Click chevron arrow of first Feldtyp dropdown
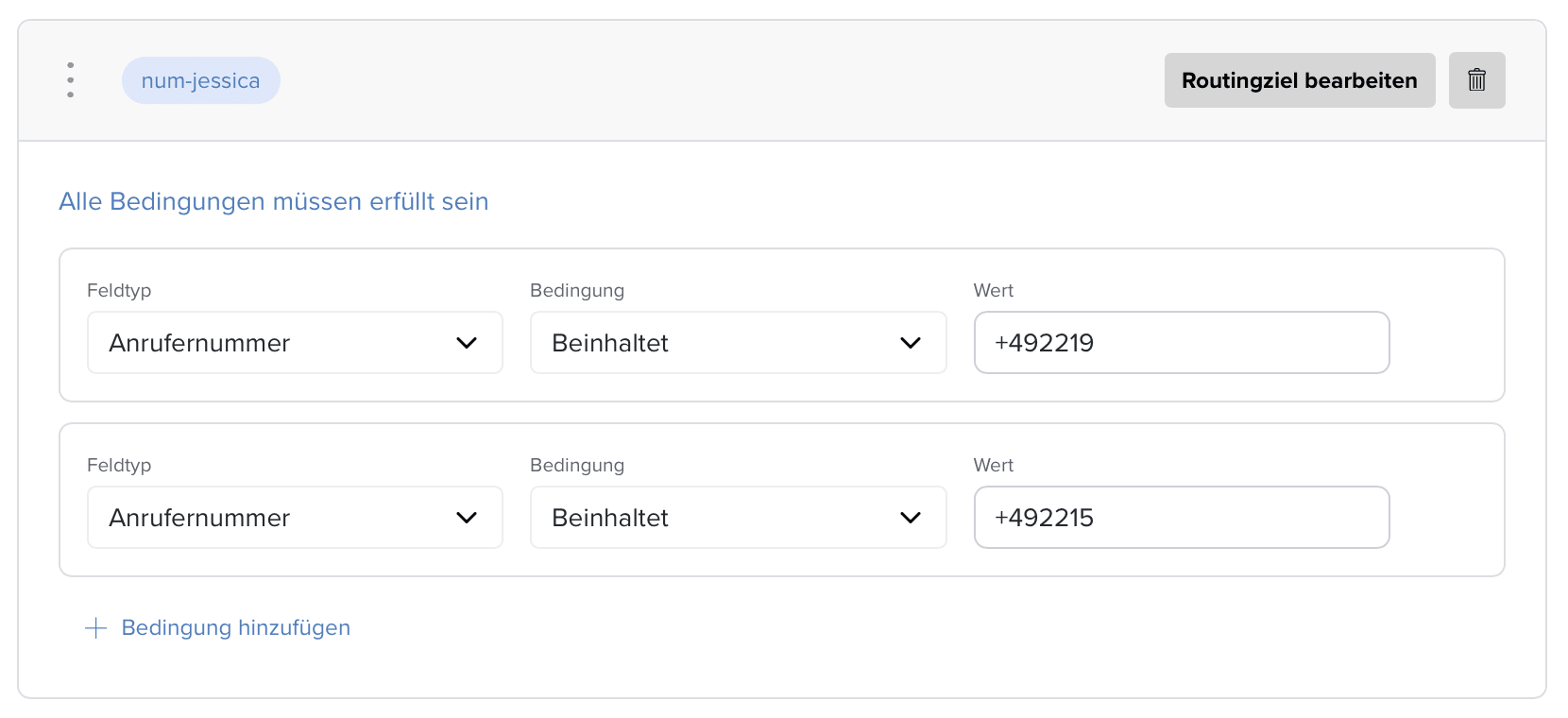This screenshot has width=1568, height=718. [467, 343]
